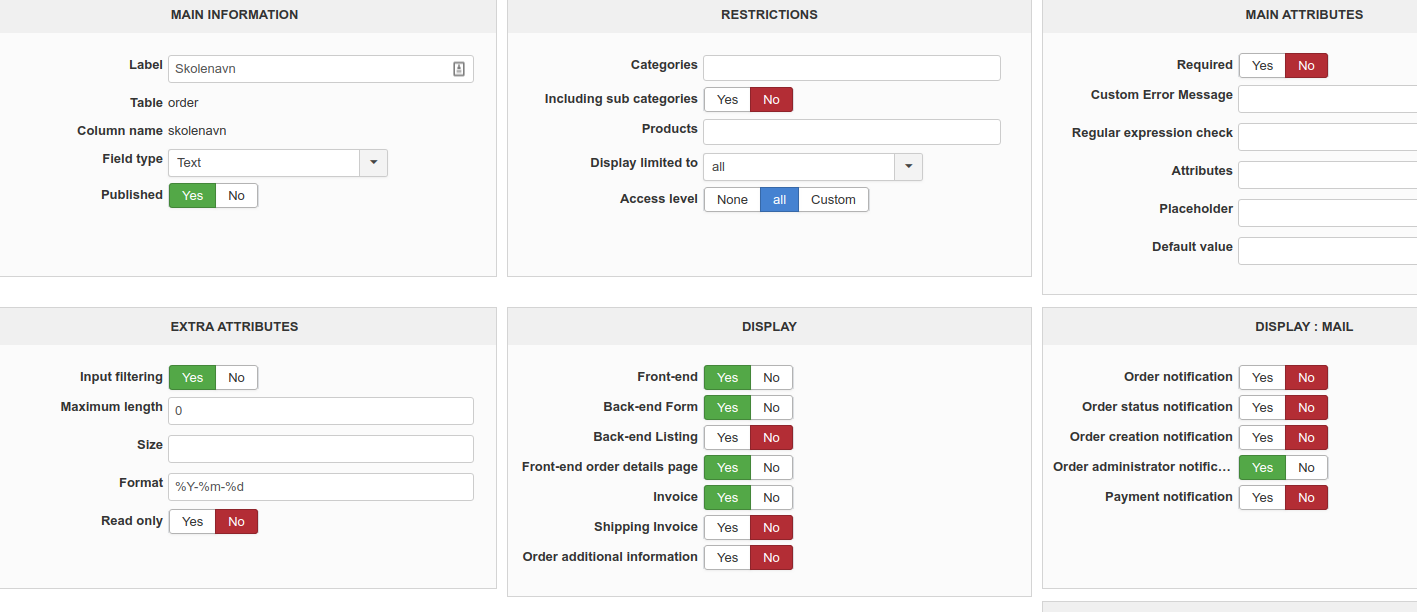Set Required to Yes
This screenshot has width=1417, height=612.
[x=1262, y=66]
